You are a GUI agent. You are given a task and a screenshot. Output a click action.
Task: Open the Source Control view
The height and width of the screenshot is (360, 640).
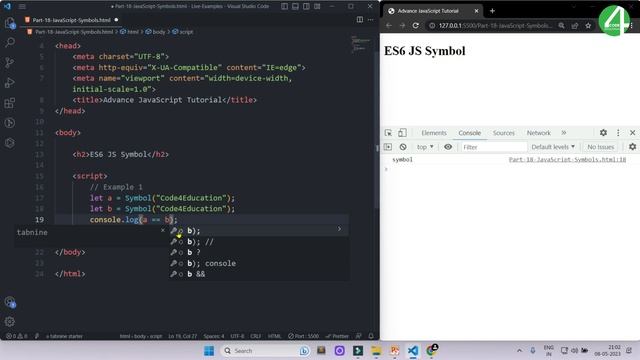10,62
